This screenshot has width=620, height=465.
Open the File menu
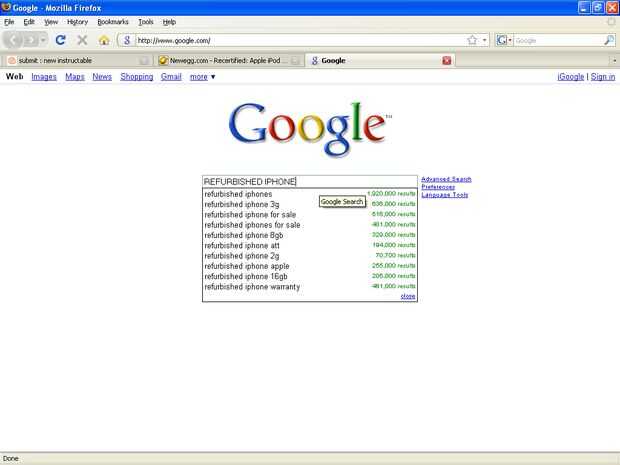coord(9,22)
